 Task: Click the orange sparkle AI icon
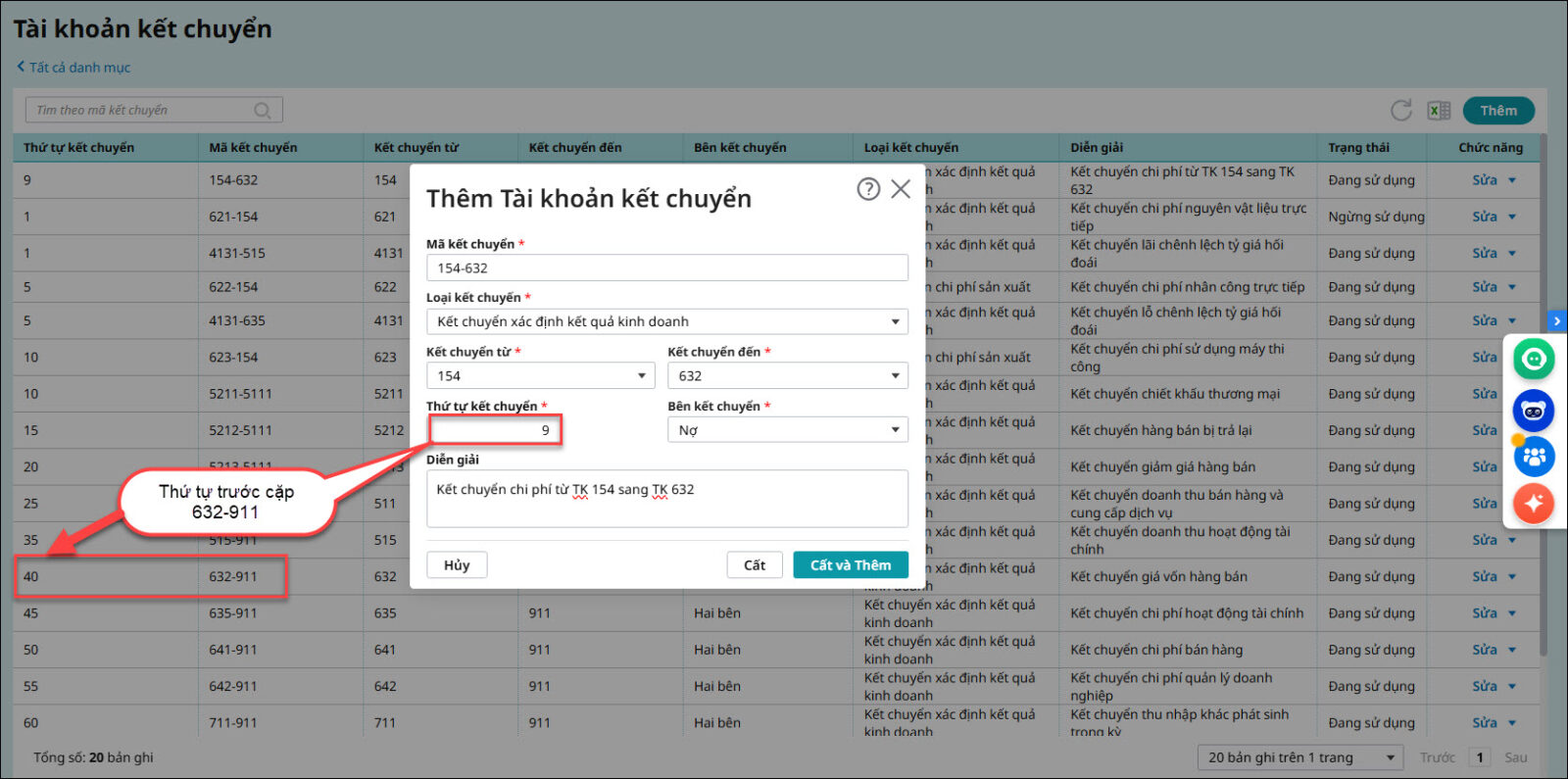pos(1534,504)
